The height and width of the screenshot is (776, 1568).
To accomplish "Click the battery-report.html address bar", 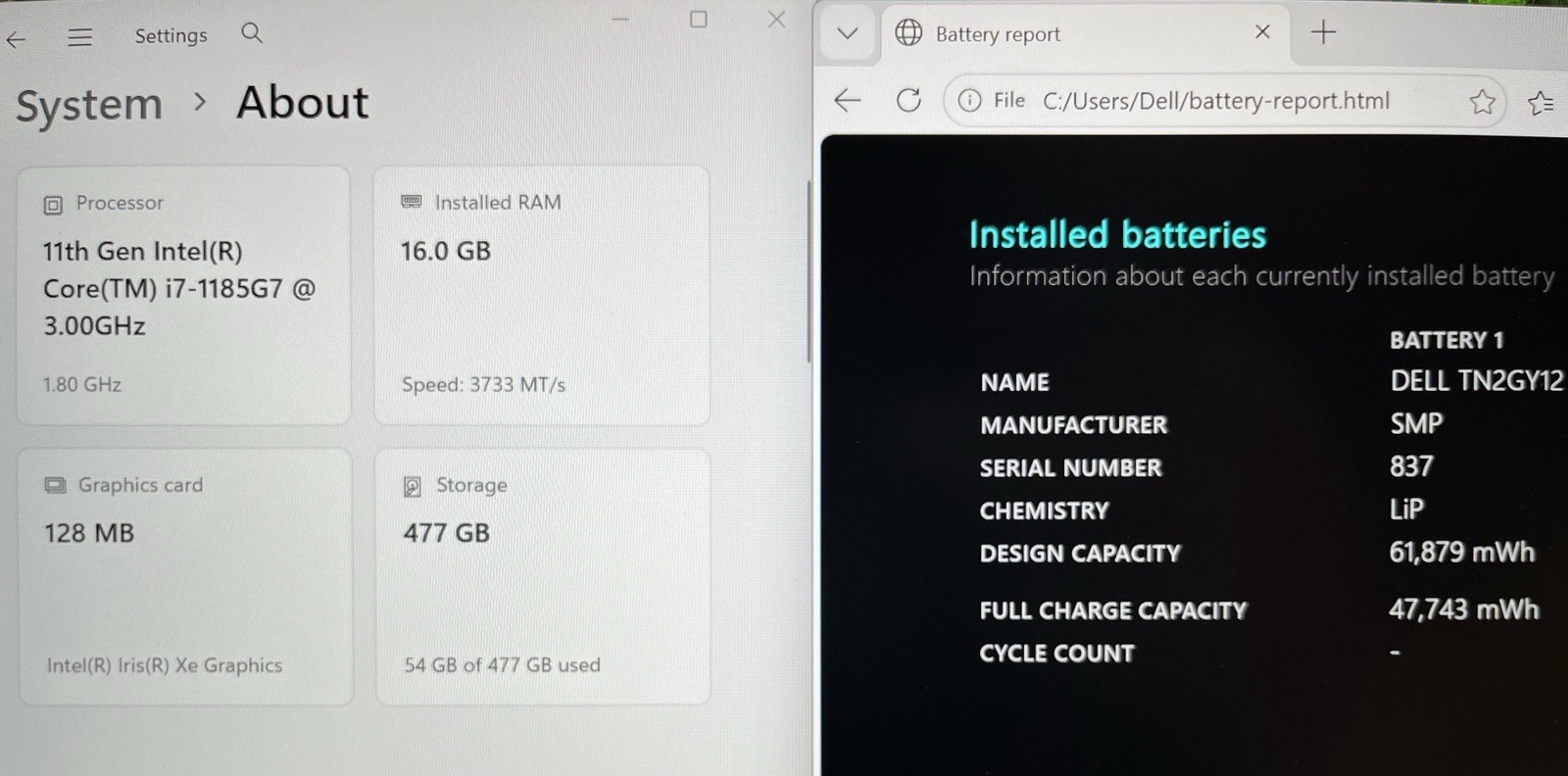I will click(1223, 101).
